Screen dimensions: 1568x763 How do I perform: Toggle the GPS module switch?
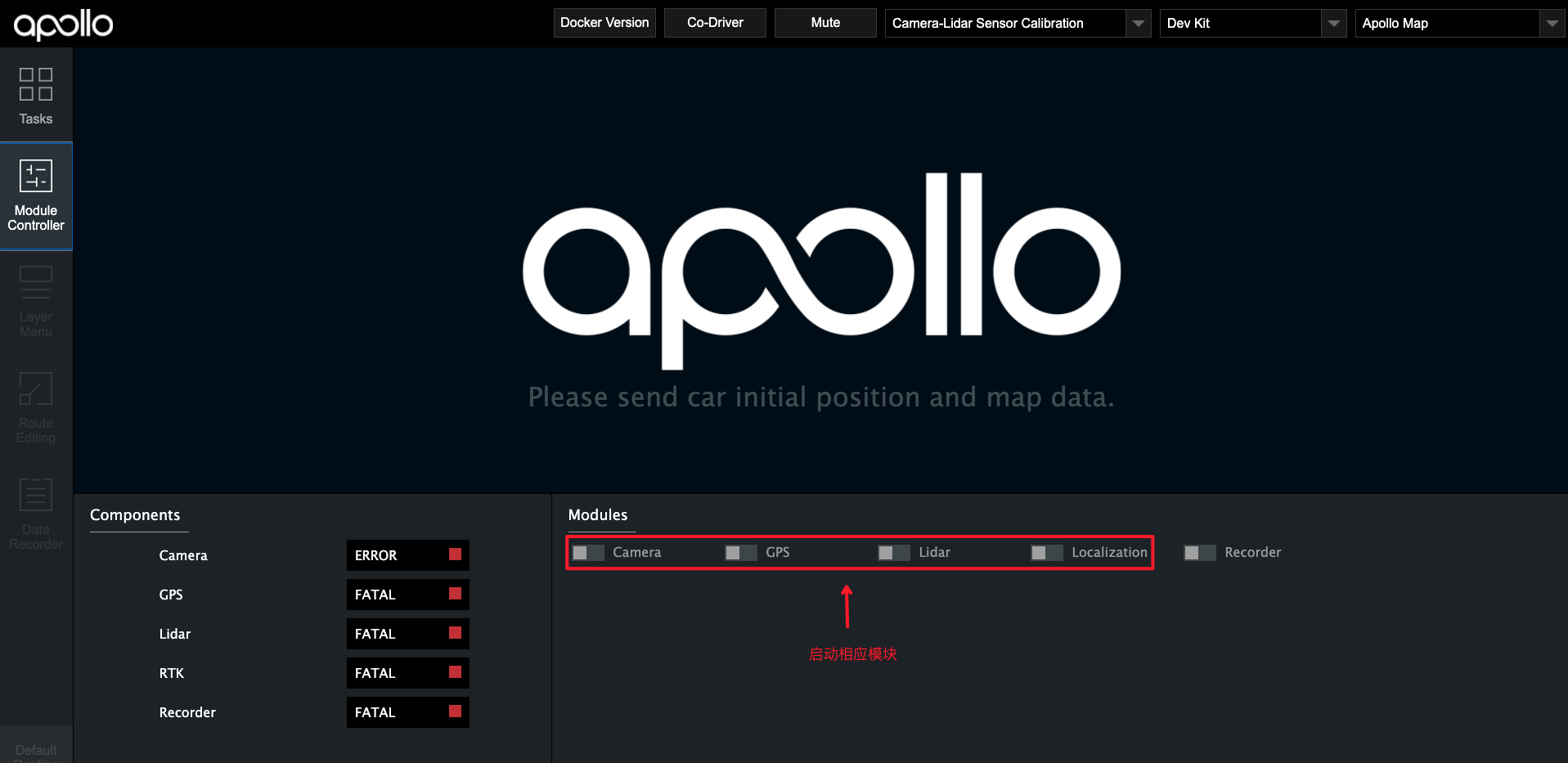741,553
